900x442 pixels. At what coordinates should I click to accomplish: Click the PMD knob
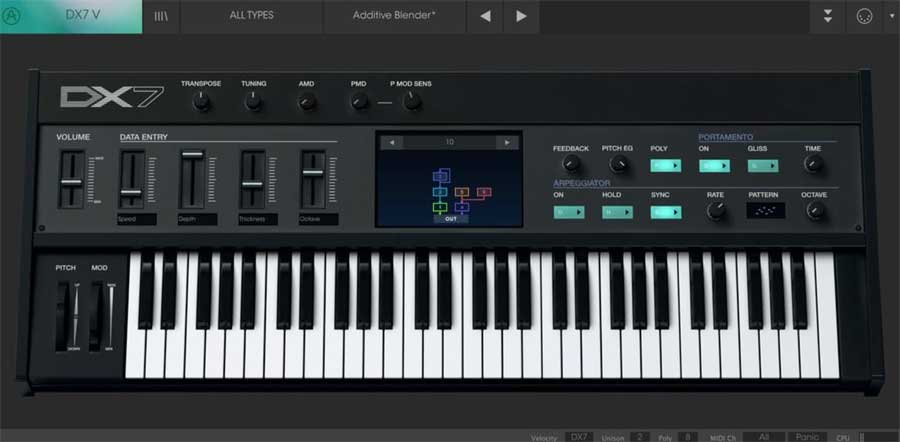(x=359, y=102)
